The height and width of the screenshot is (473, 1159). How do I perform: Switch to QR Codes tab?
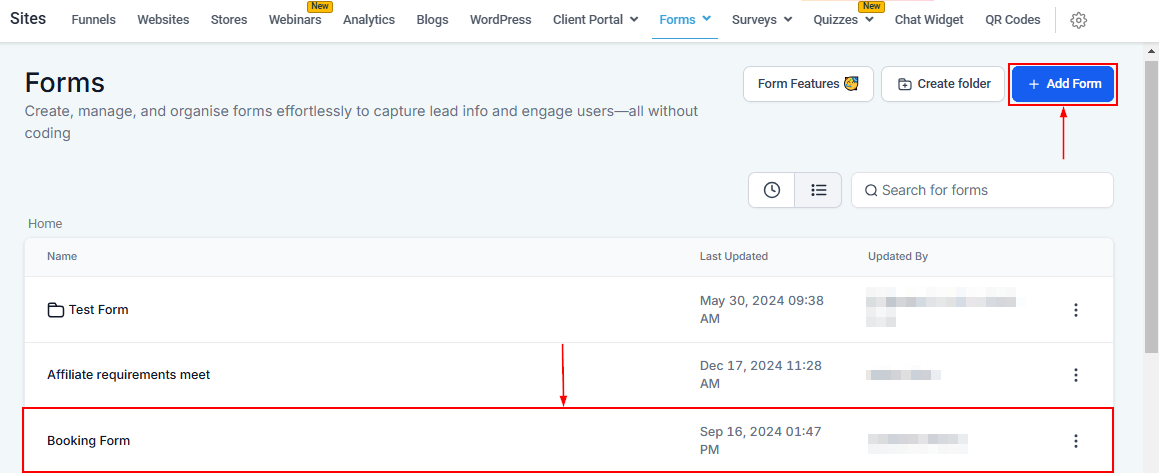(1012, 20)
